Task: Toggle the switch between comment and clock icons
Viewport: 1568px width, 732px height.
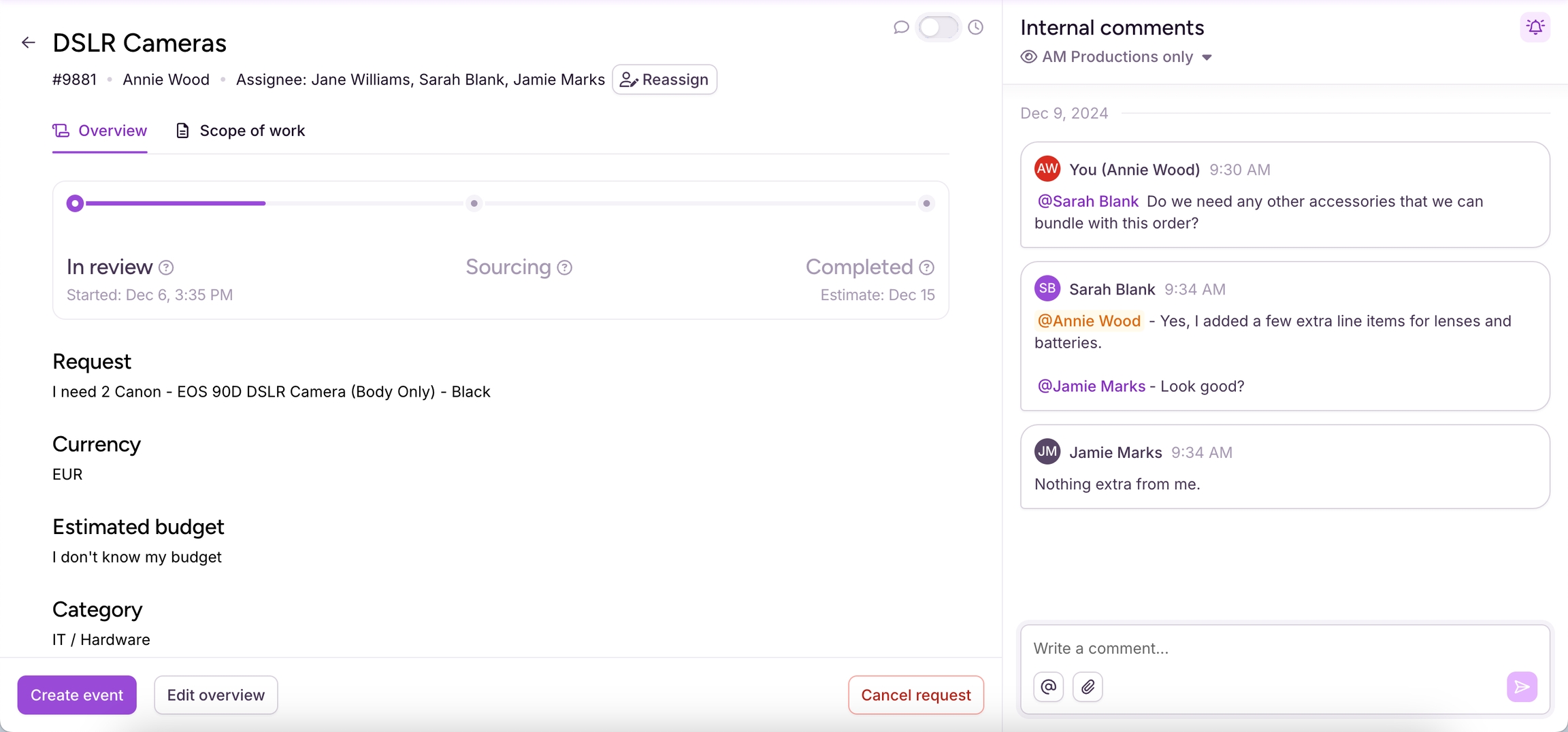Action: [x=938, y=27]
